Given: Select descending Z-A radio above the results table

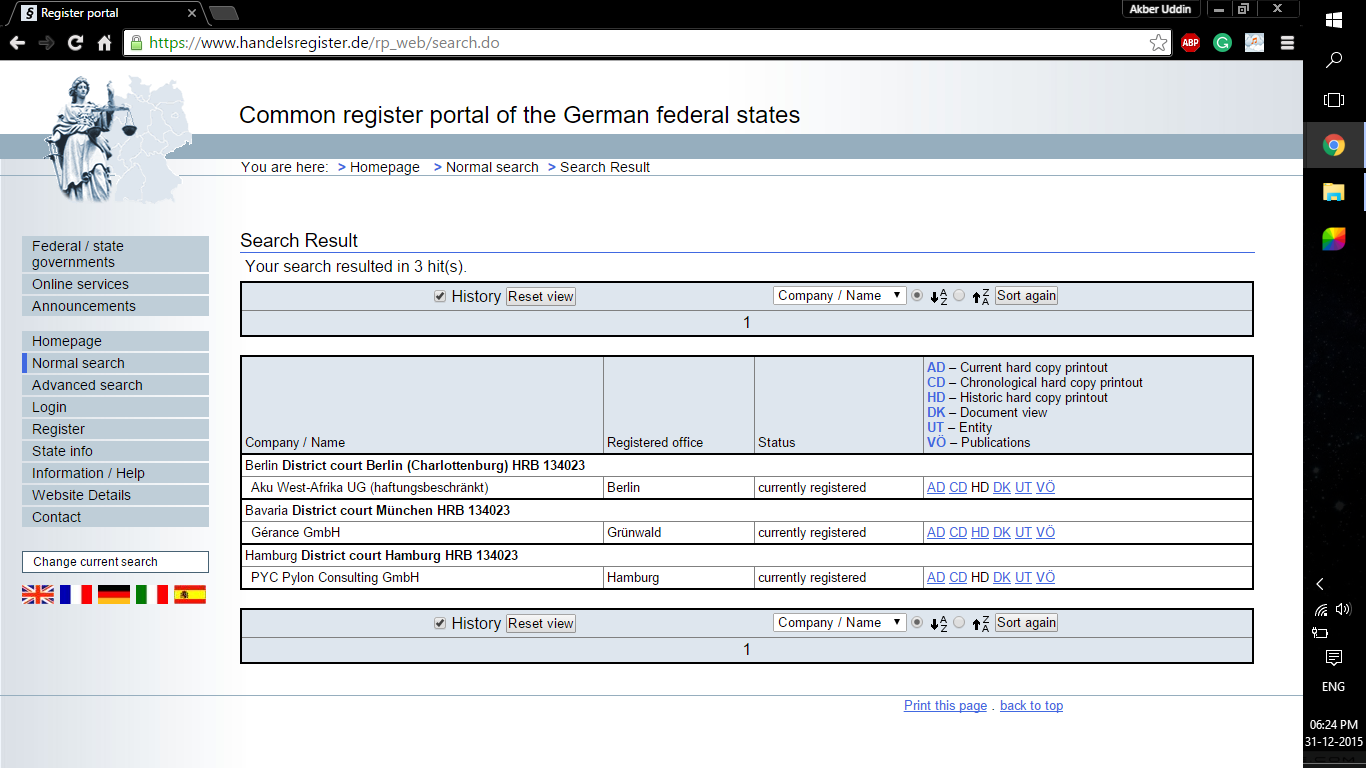Looking at the screenshot, I should (x=960, y=296).
